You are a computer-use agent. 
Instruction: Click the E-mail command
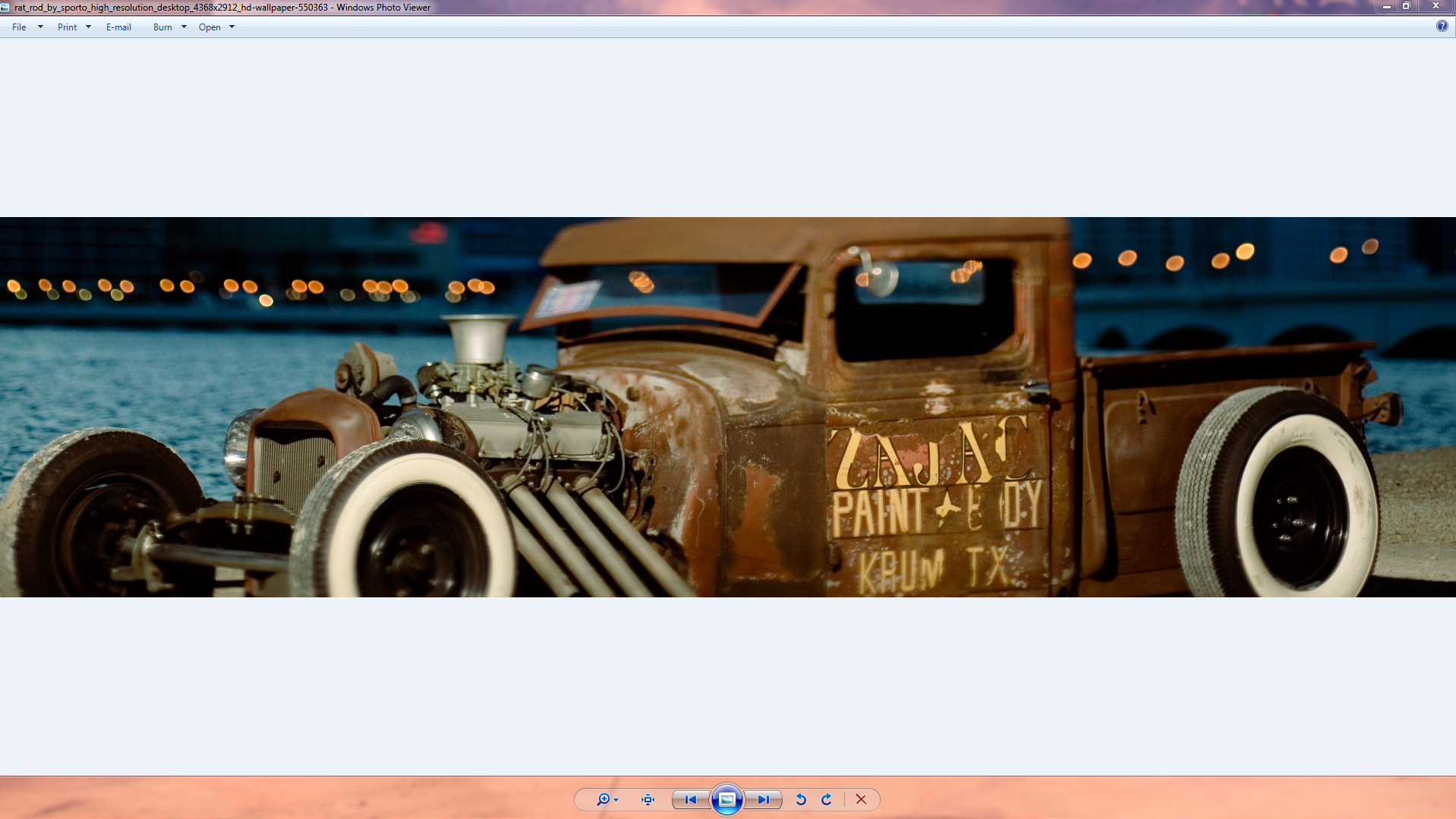tap(118, 27)
